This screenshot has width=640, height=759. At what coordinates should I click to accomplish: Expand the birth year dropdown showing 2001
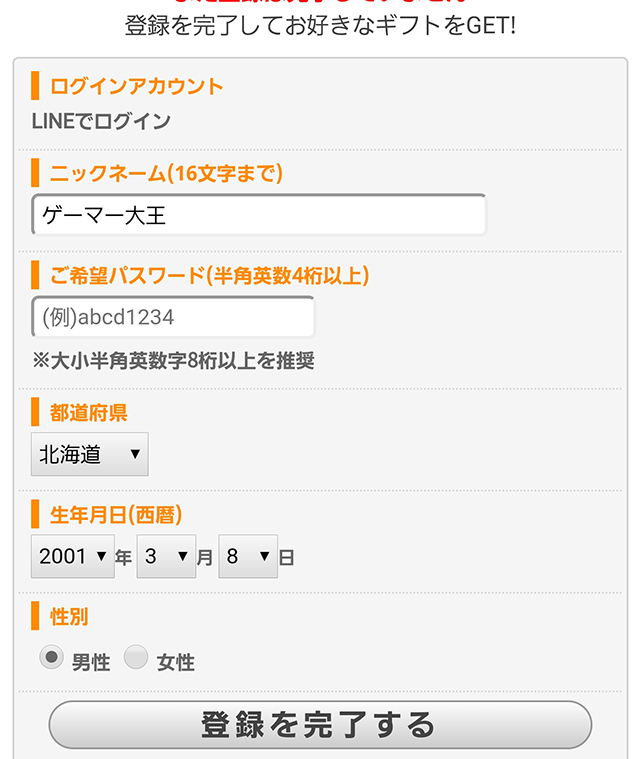73,557
